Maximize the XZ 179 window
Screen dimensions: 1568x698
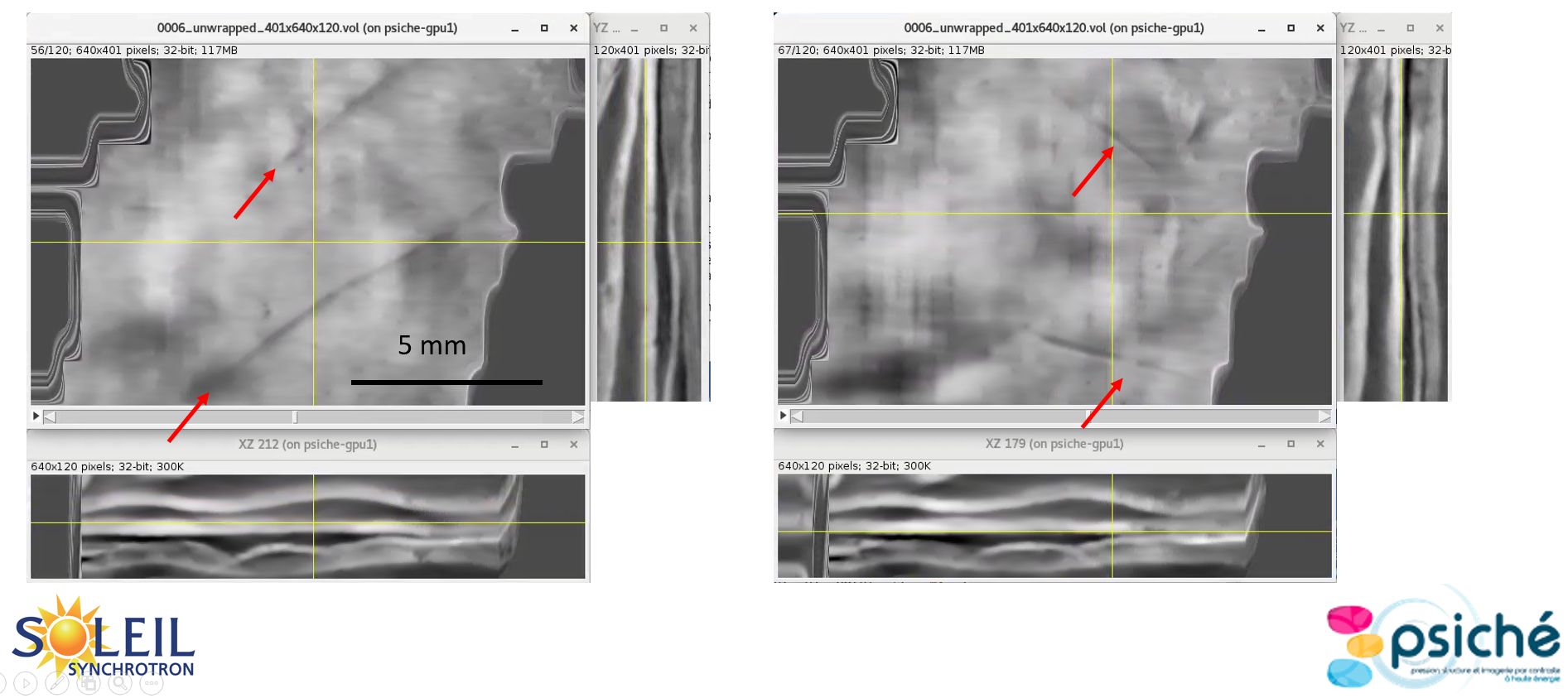(1291, 444)
